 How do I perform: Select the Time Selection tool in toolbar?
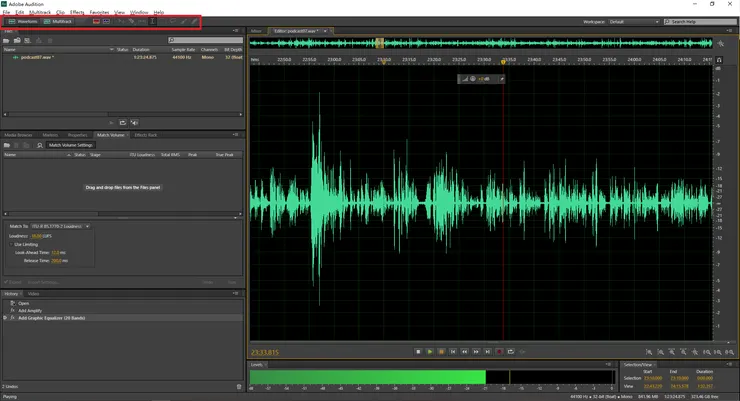[x=153, y=21]
